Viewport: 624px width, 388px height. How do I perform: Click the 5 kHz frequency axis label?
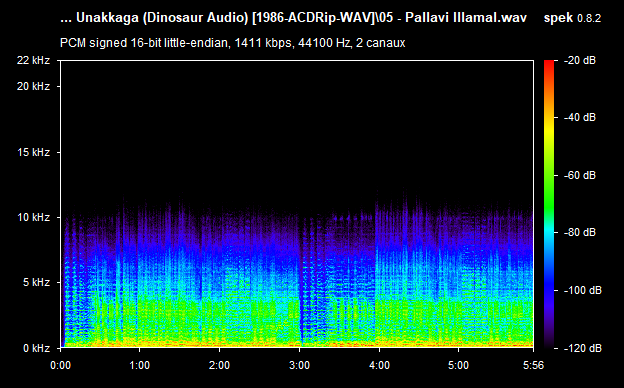36,283
